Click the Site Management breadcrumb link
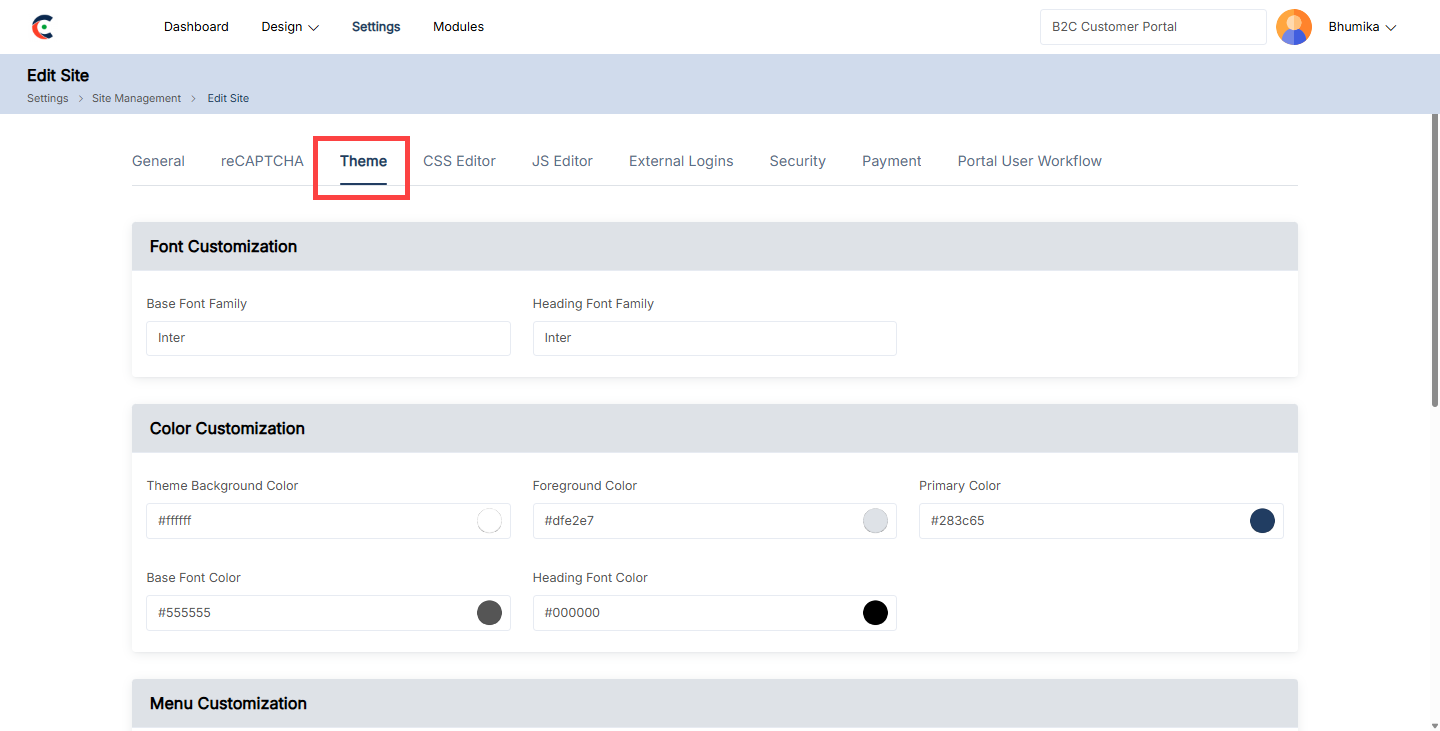 point(136,98)
